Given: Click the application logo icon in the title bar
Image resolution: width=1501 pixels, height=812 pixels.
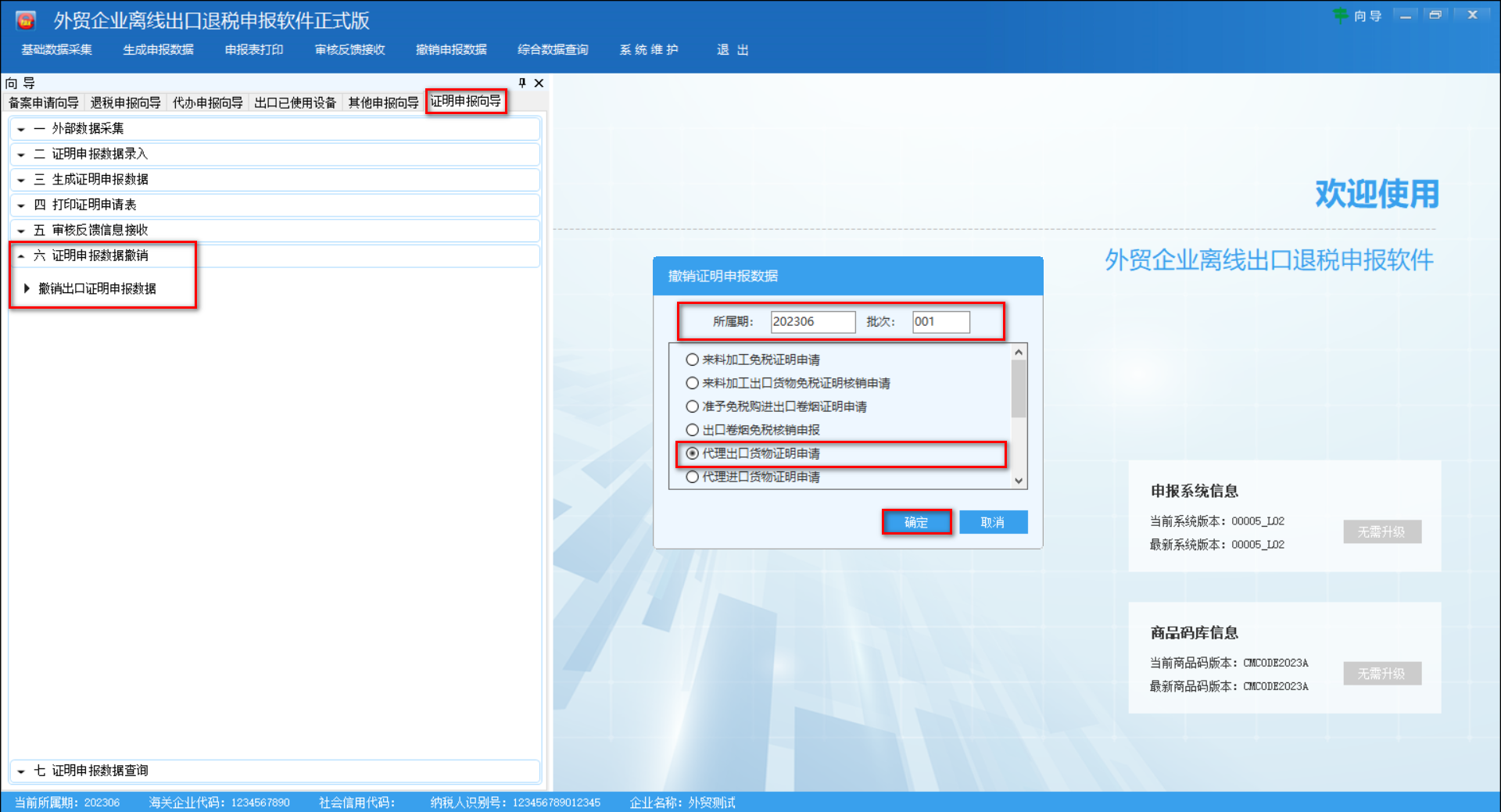Looking at the screenshot, I should [24, 20].
